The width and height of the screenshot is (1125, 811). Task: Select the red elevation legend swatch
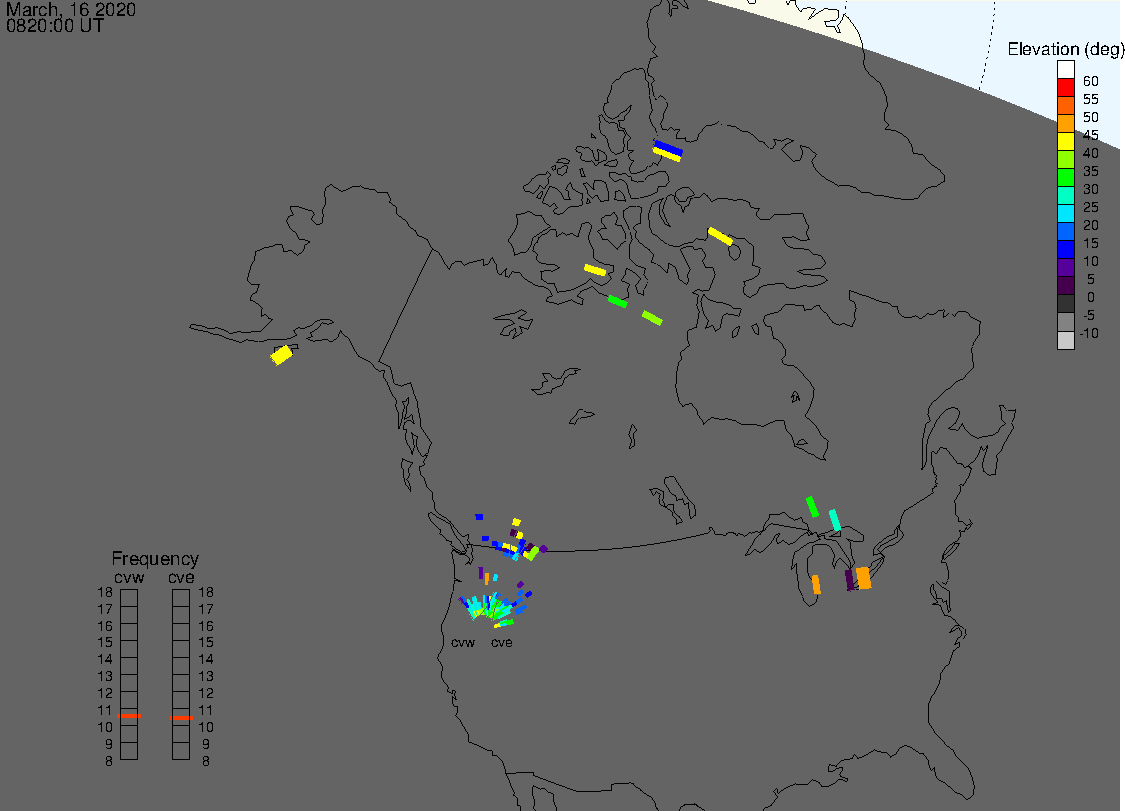click(x=1065, y=88)
